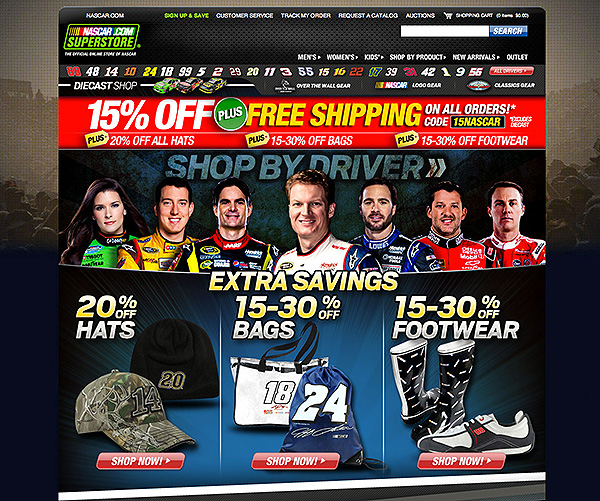This screenshot has width=600, height=501.
Task: Open NASCAR Logo Gear icon
Action: pos(391,85)
